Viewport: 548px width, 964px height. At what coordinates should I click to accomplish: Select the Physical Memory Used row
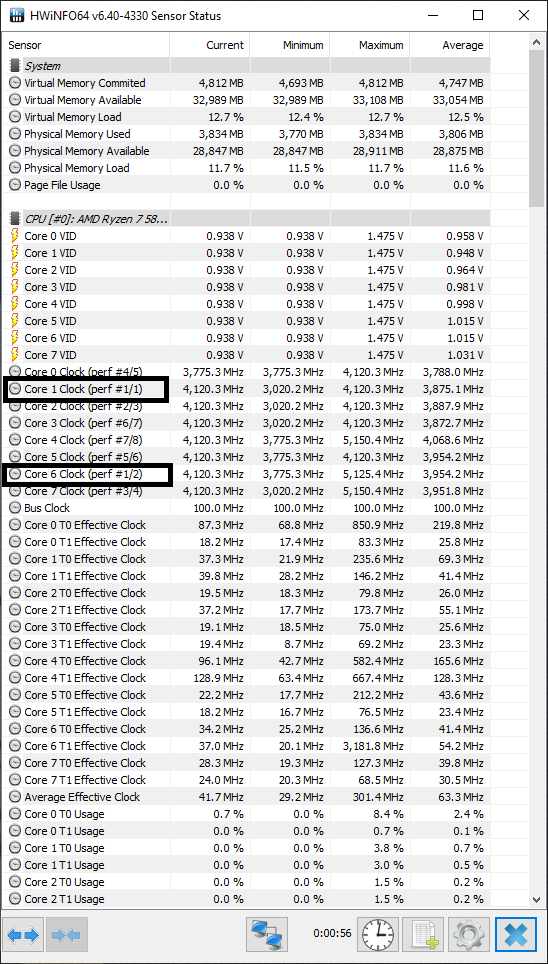point(247,134)
